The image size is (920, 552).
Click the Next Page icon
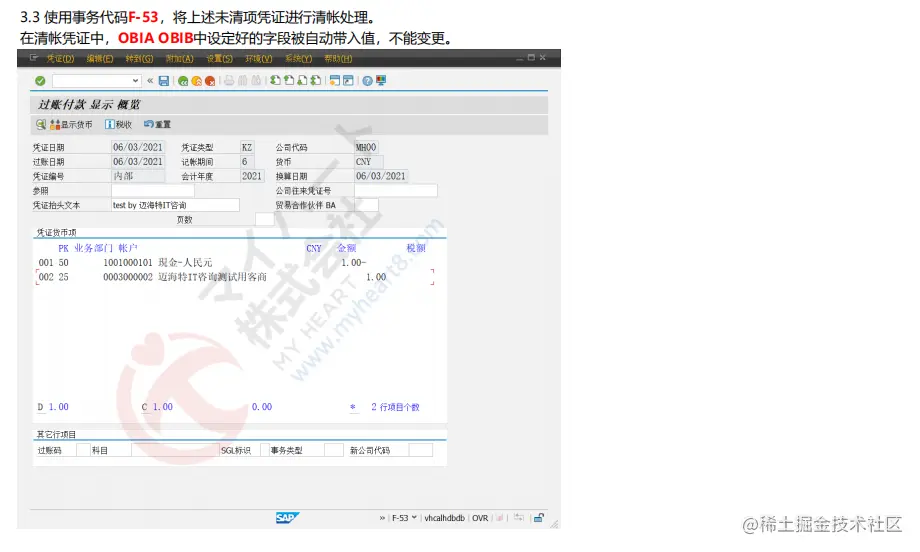[302, 81]
